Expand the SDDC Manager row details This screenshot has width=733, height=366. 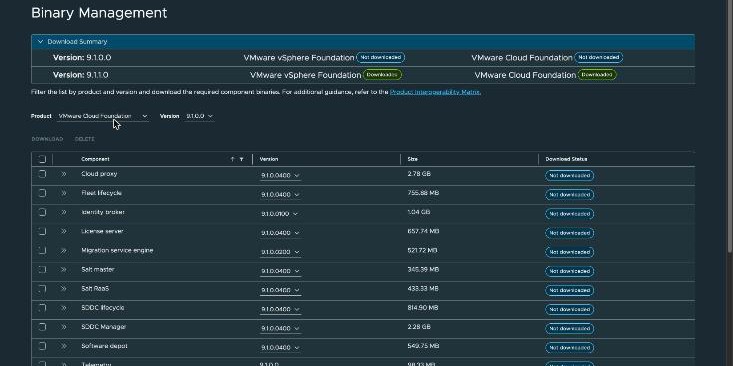pyautogui.click(x=64, y=327)
